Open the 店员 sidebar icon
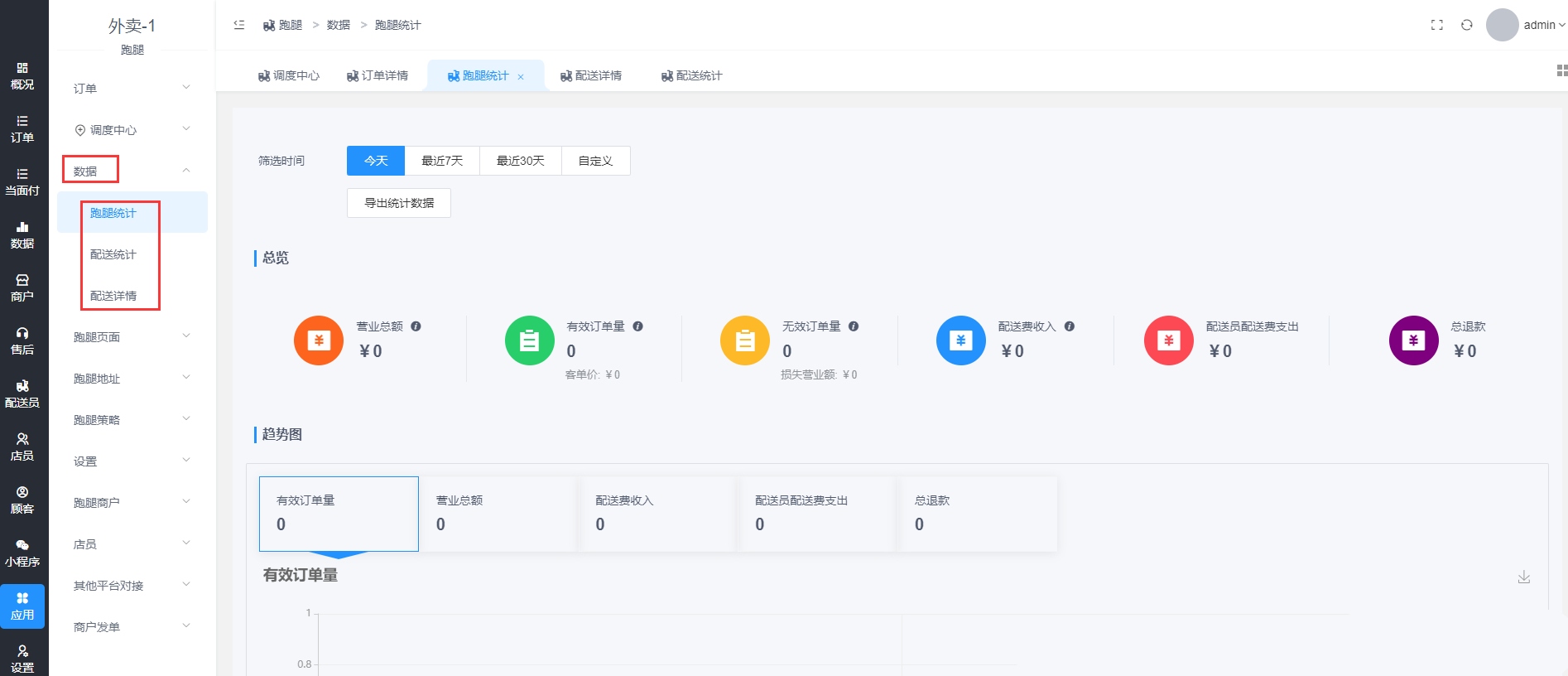The image size is (1568, 676). 22,447
